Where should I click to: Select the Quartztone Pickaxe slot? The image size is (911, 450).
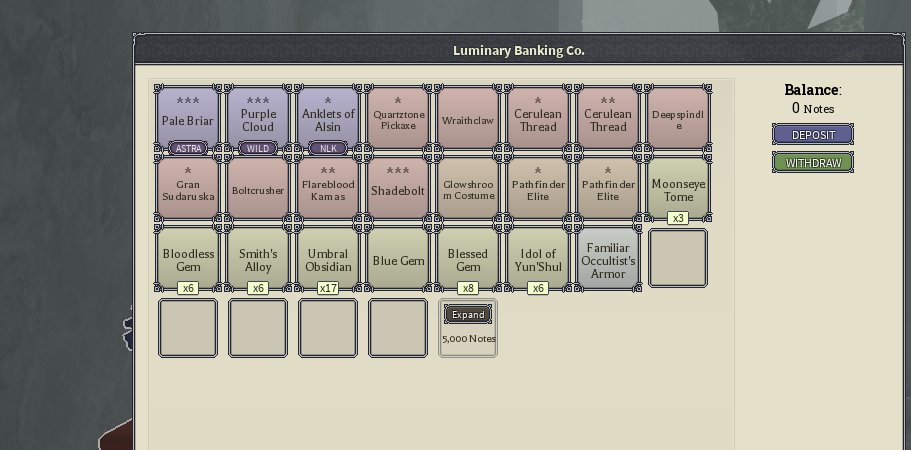(398, 119)
